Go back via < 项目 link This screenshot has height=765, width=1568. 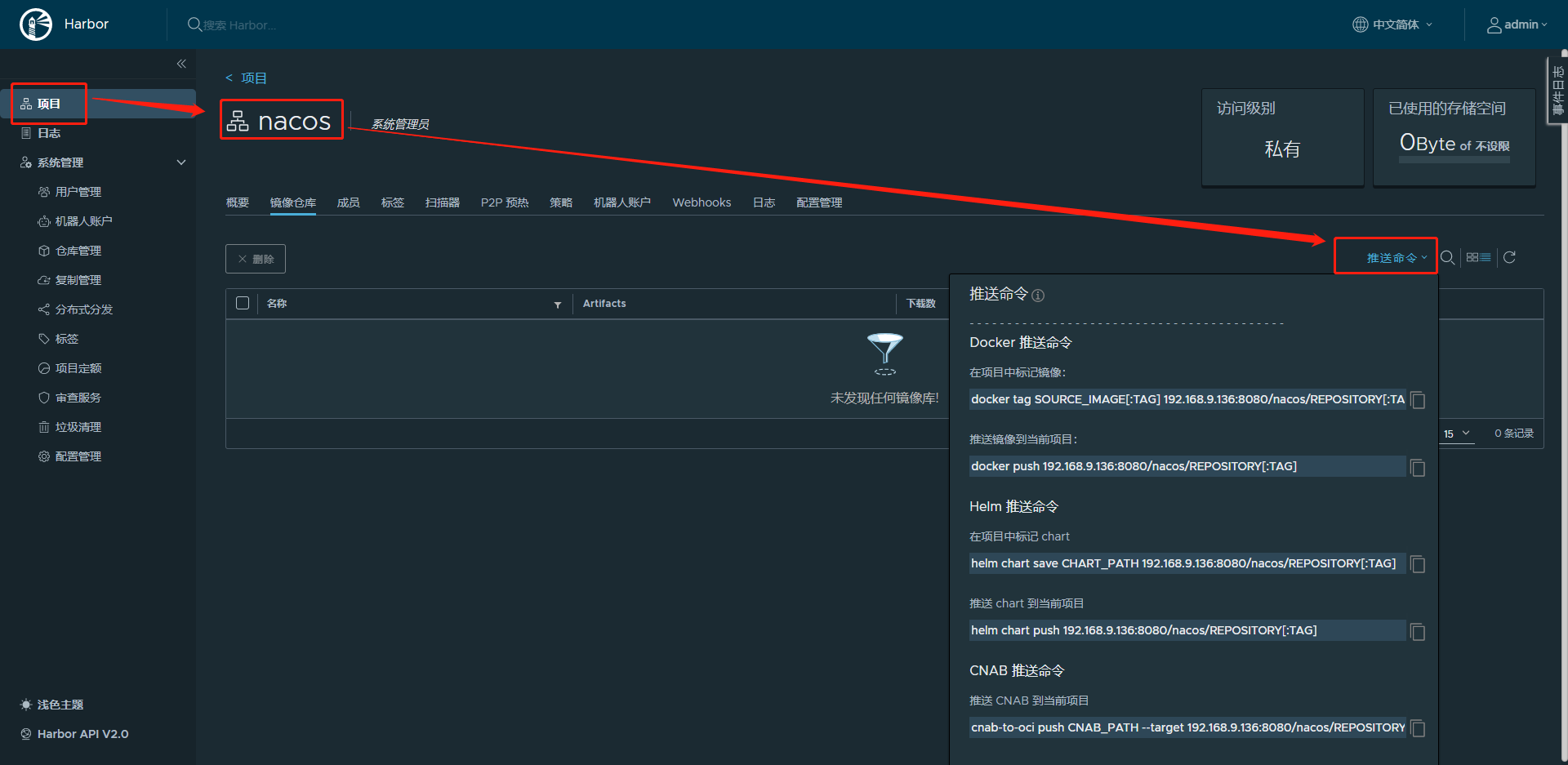coord(246,78)
